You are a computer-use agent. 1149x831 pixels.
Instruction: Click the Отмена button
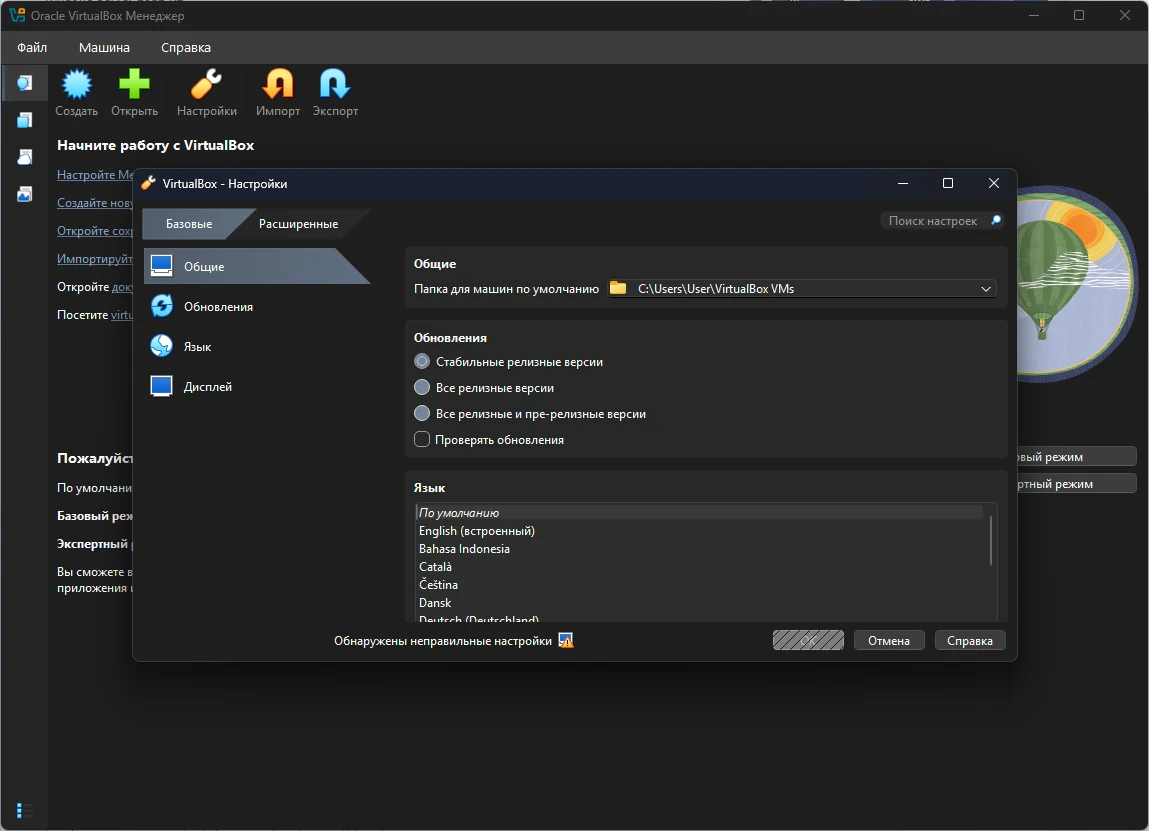tap(888, 641)
